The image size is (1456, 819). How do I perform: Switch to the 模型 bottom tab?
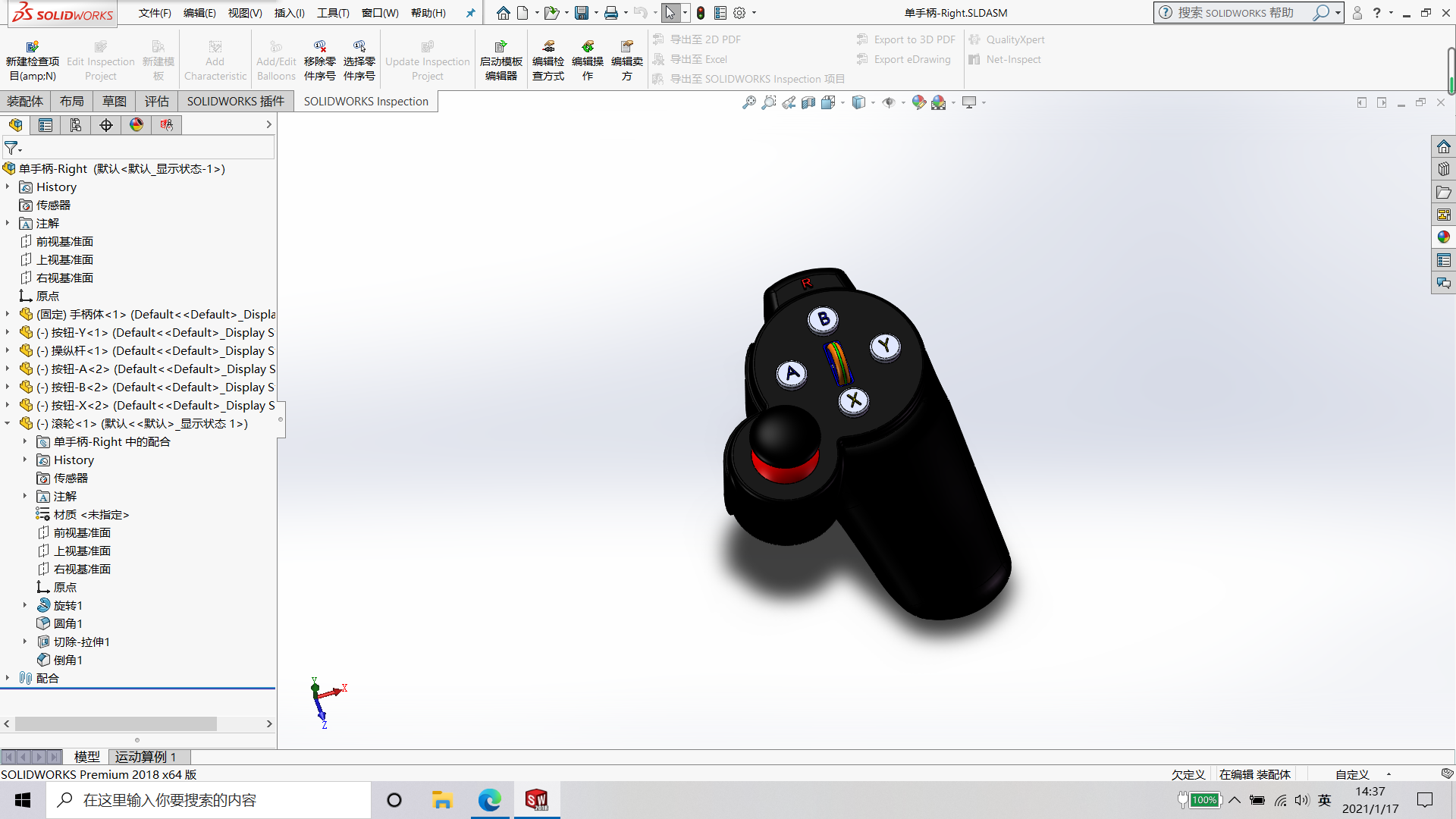(x=86, y=757)
